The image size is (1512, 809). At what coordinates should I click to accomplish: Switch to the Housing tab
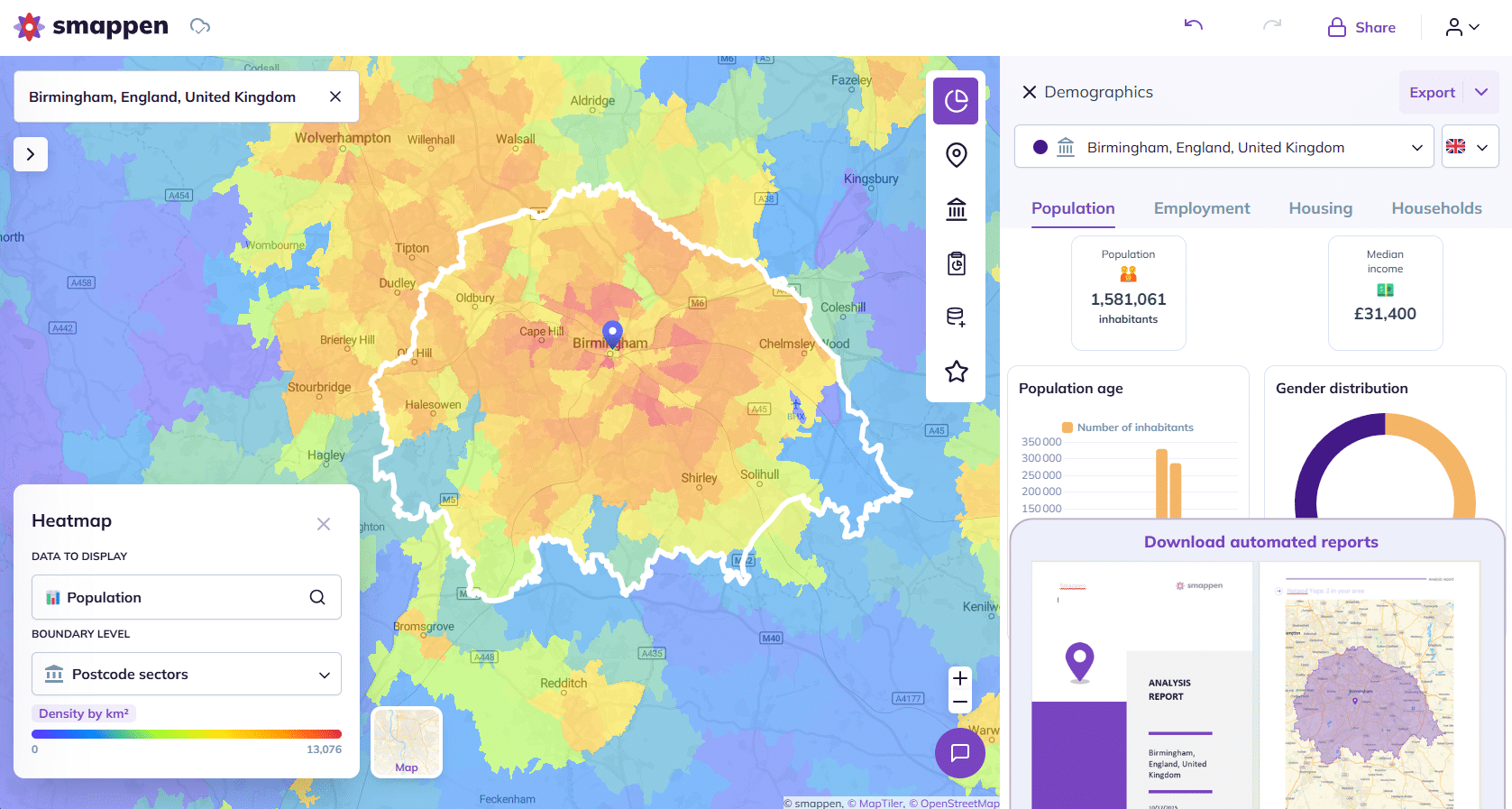point(1320,208)
